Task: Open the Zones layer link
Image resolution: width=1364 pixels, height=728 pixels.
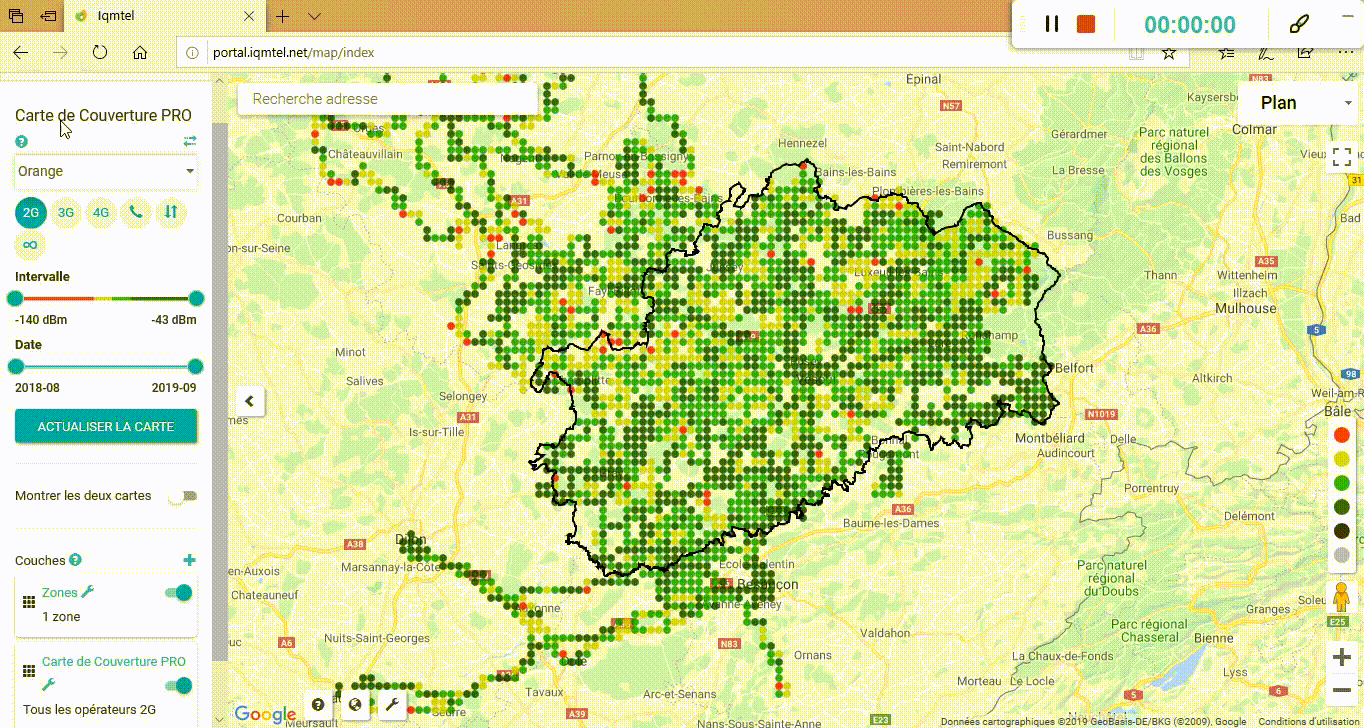Action: pos(60,593)
